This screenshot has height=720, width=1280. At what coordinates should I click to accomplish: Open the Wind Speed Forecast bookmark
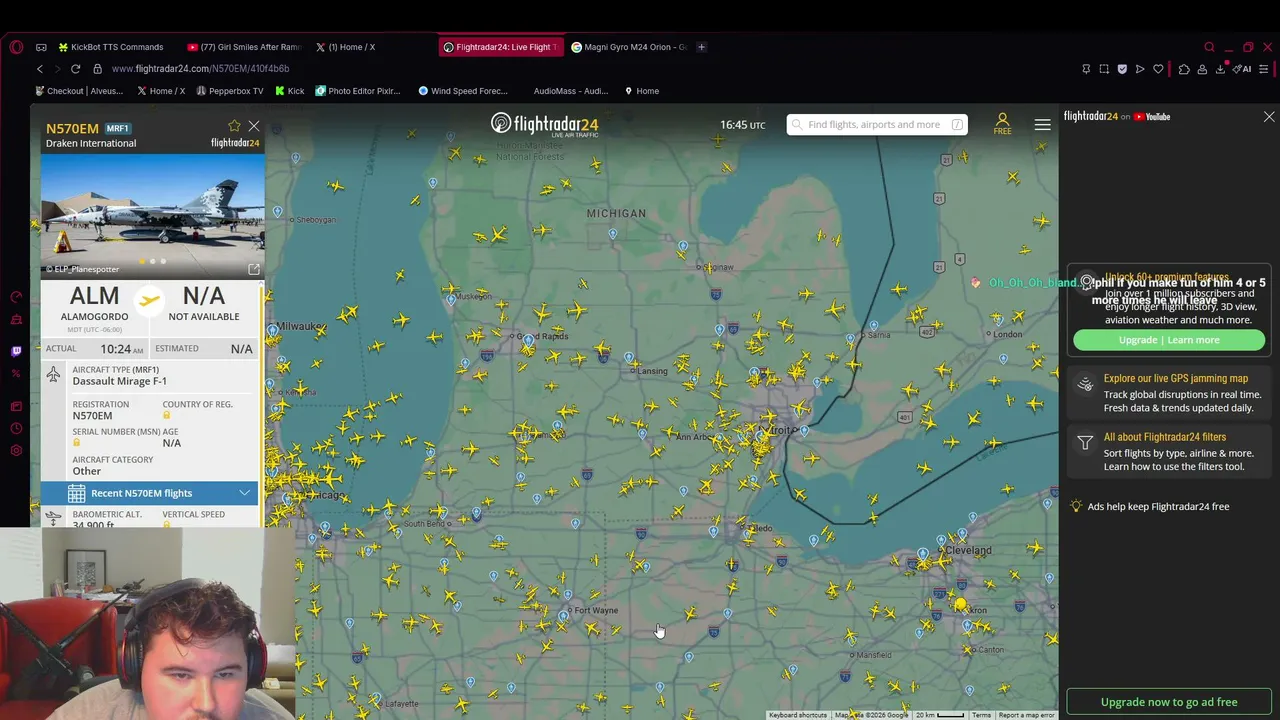[463, 91]
